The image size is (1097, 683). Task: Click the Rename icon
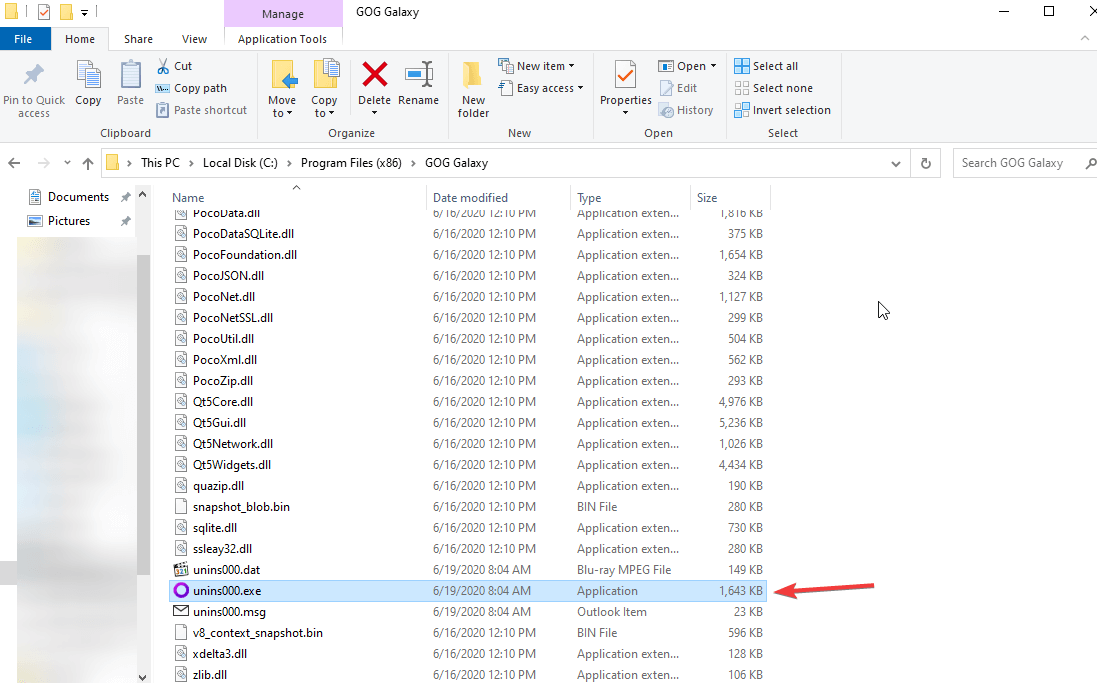[x=418, y=75]
